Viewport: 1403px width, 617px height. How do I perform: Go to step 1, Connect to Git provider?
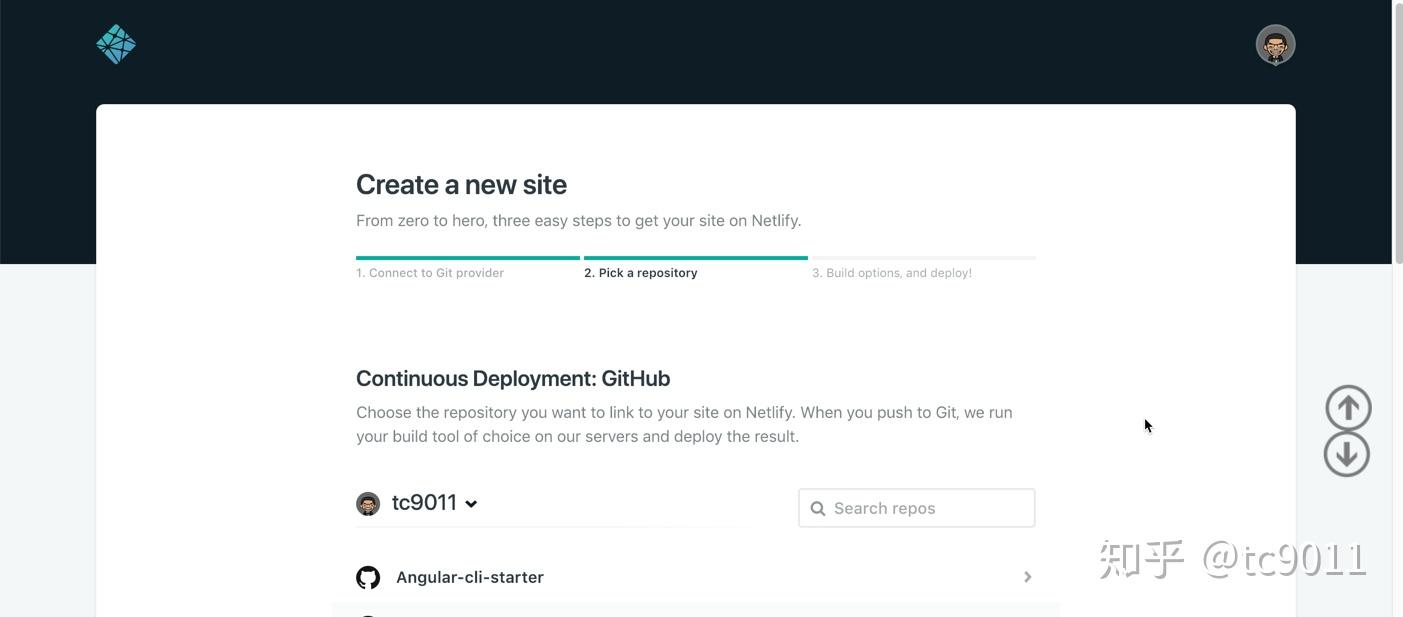430,273
